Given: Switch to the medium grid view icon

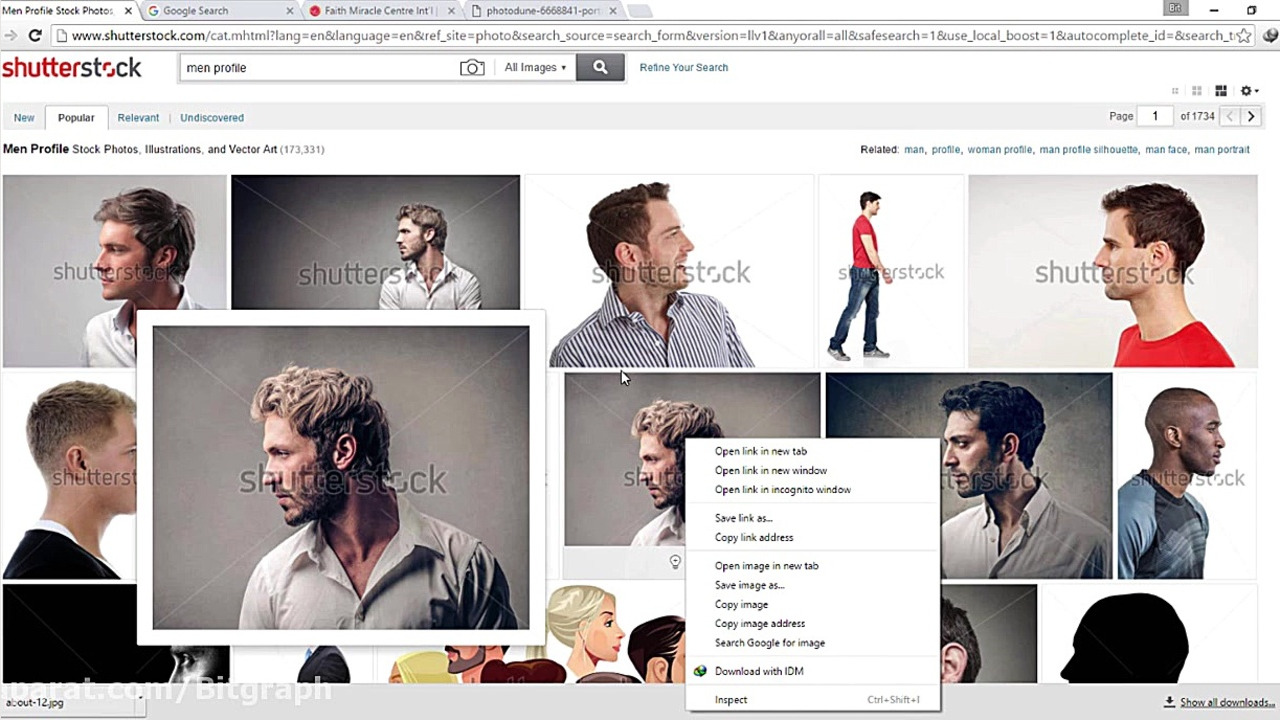Looking at the screenshot, I should pos(1196,91).
